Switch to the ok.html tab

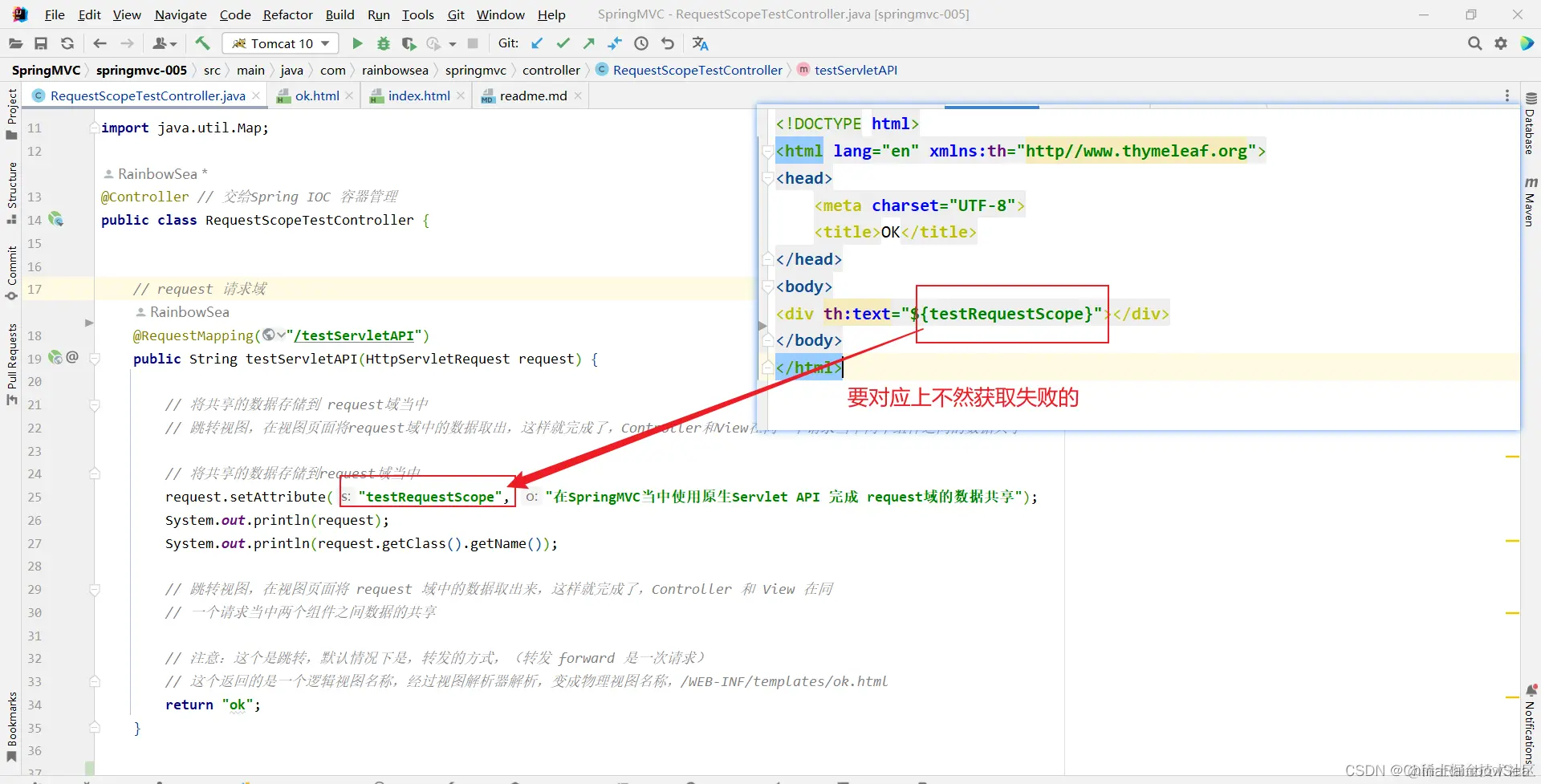coord(316,95)
